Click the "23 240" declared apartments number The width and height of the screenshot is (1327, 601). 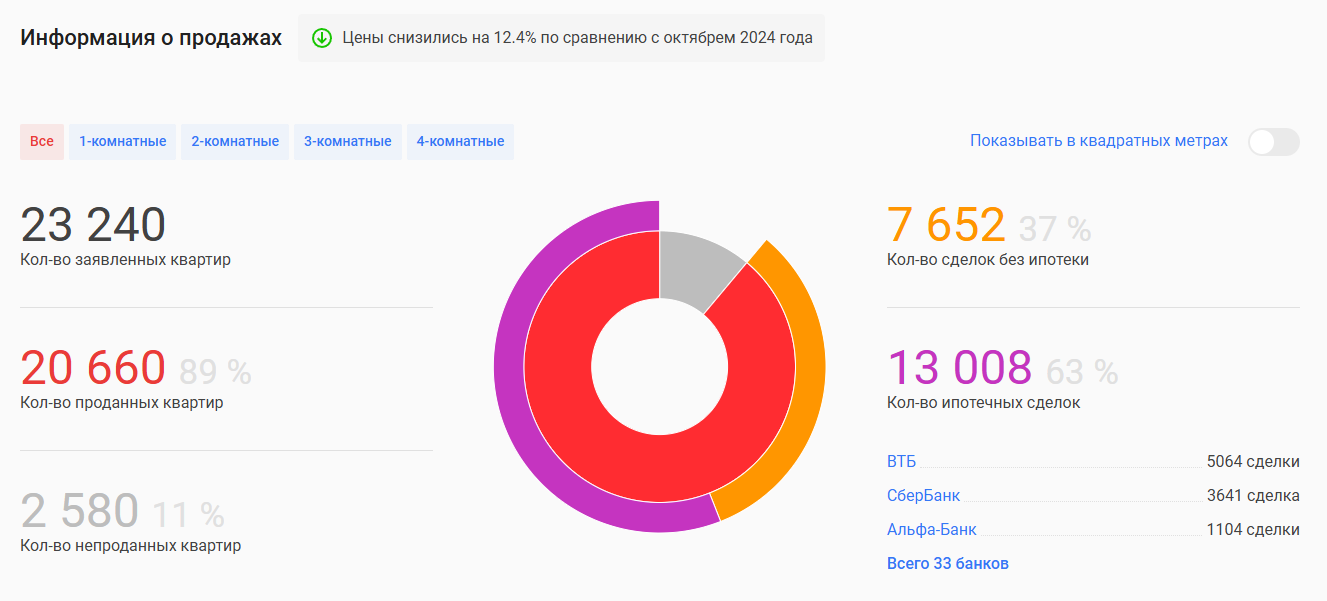93,225
